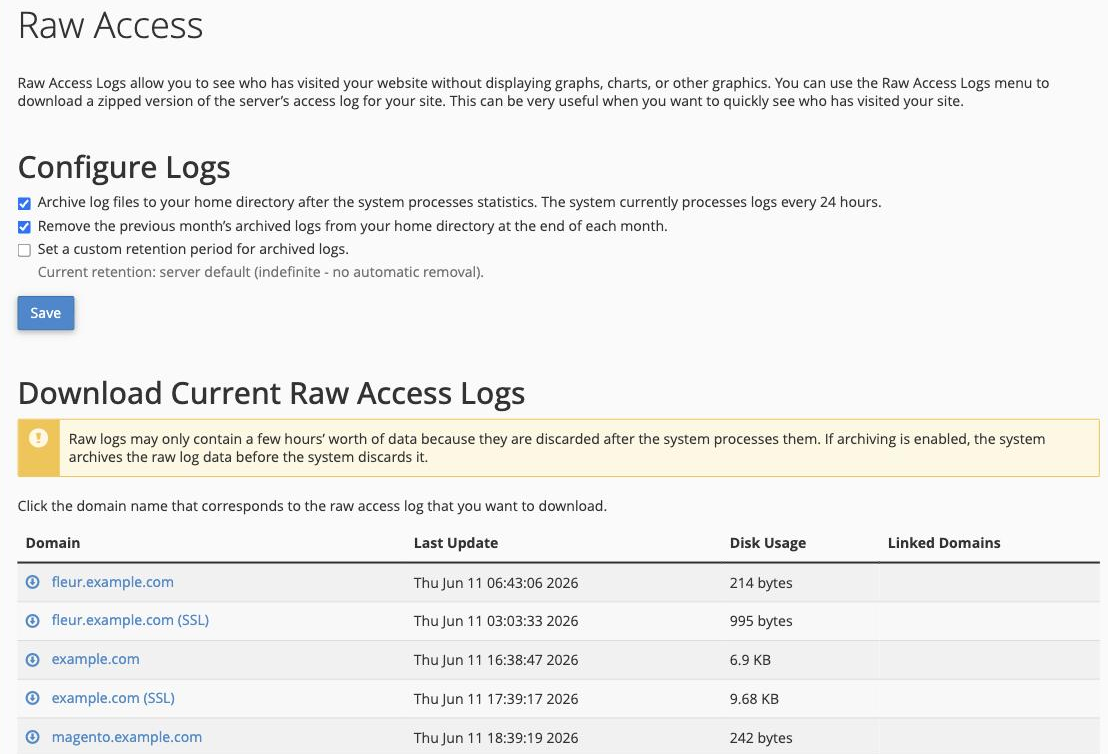Click download icon beside fleur.example.com
Screen dimensions: 1108x754
(x=33, y=582)
